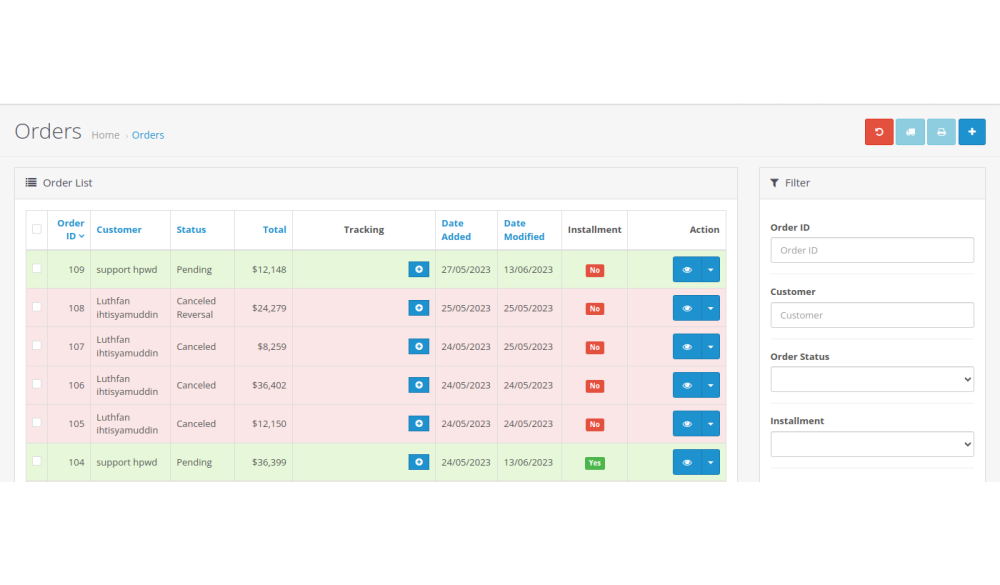Go to Home breadcrumb

point(105,135)
